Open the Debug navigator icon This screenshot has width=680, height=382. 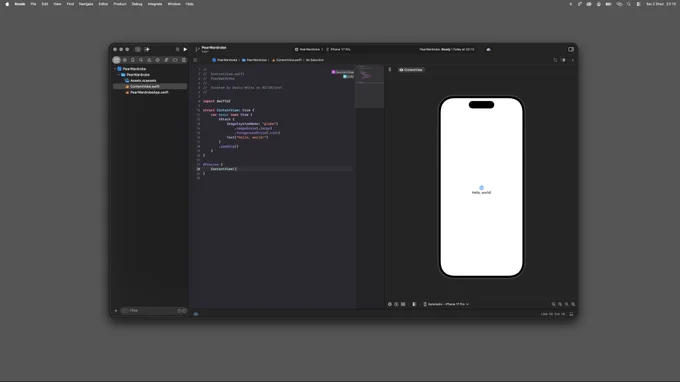(x=166, y=60)
